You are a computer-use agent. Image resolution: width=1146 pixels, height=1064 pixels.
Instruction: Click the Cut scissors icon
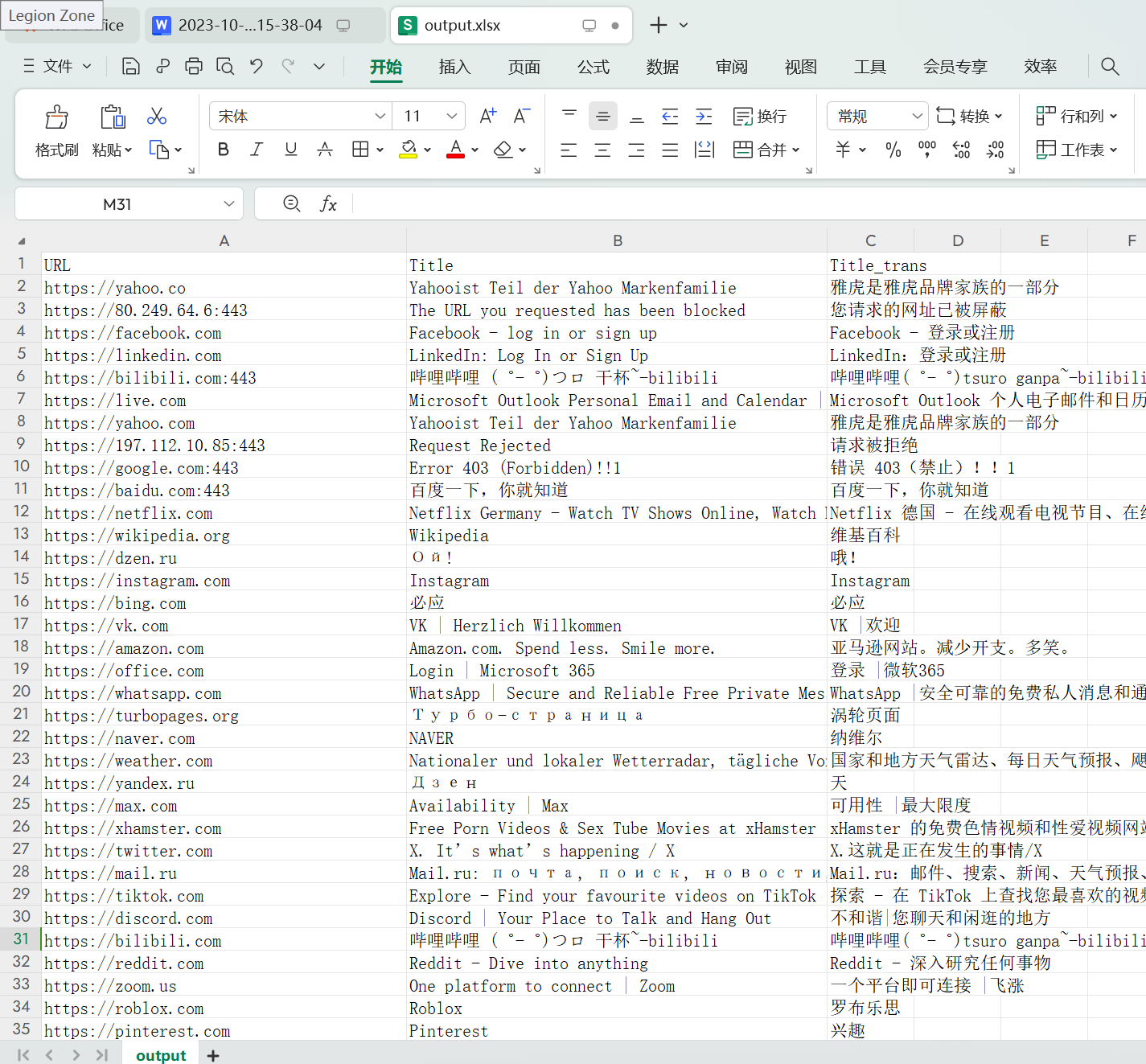(x=157, y=117)
